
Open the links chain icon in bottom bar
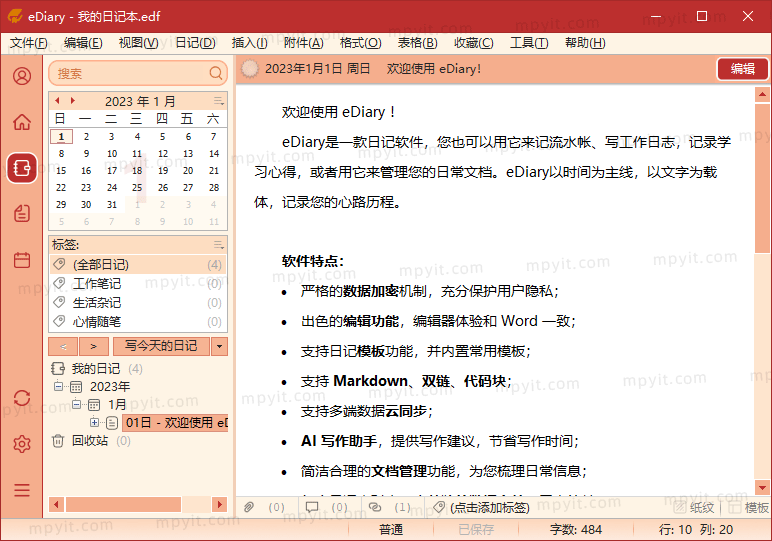click(x=375, y=507)
